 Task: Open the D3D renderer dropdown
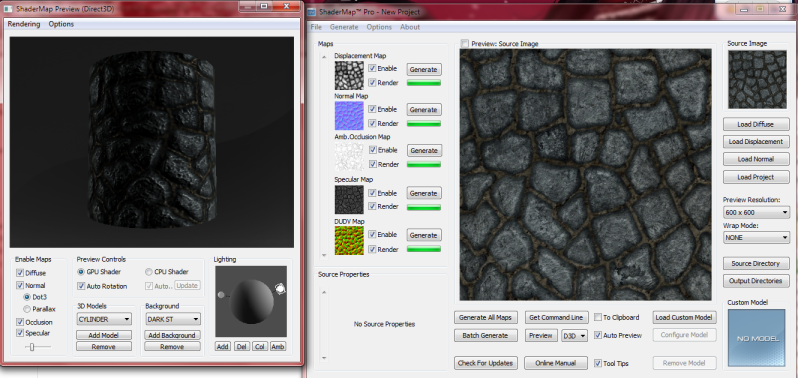[575, 336]
